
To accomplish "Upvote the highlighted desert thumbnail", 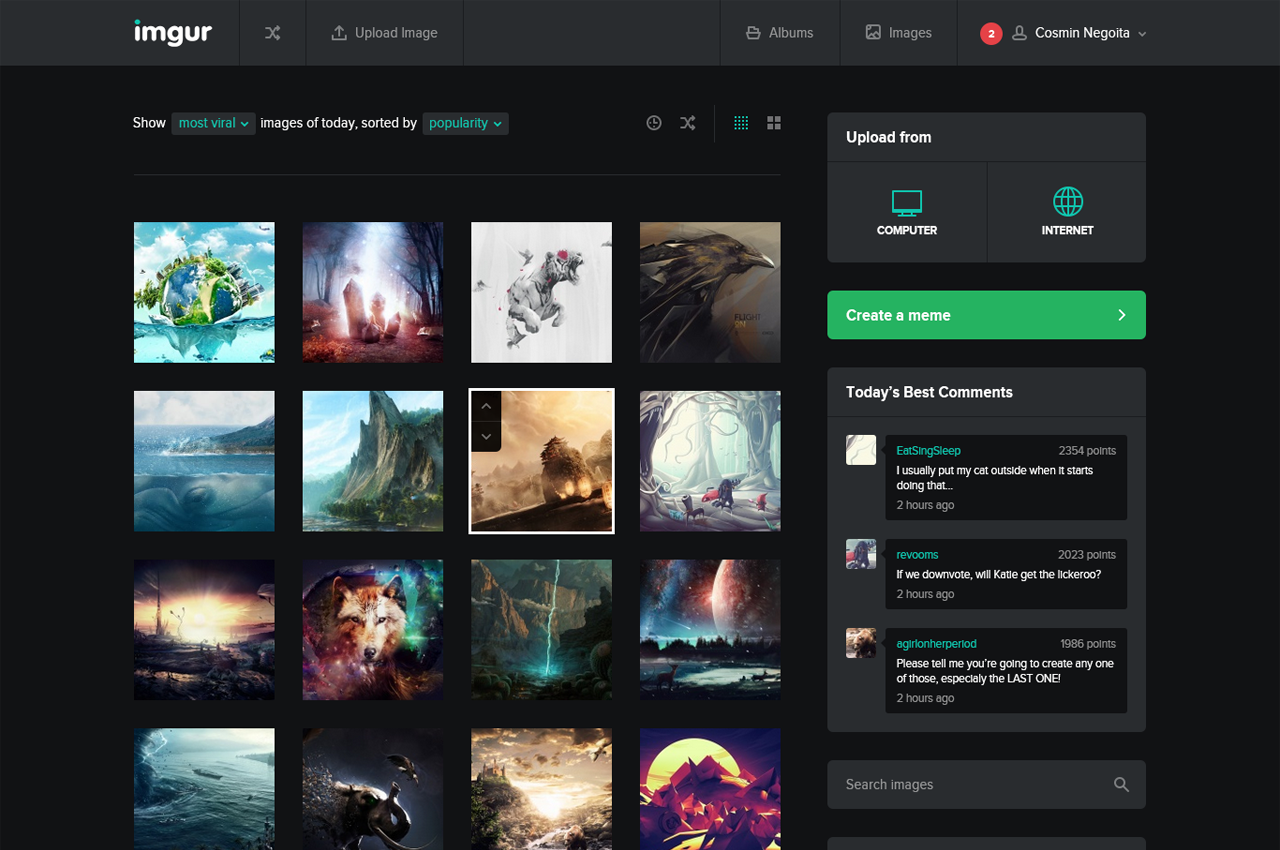I will pos(486,406).
